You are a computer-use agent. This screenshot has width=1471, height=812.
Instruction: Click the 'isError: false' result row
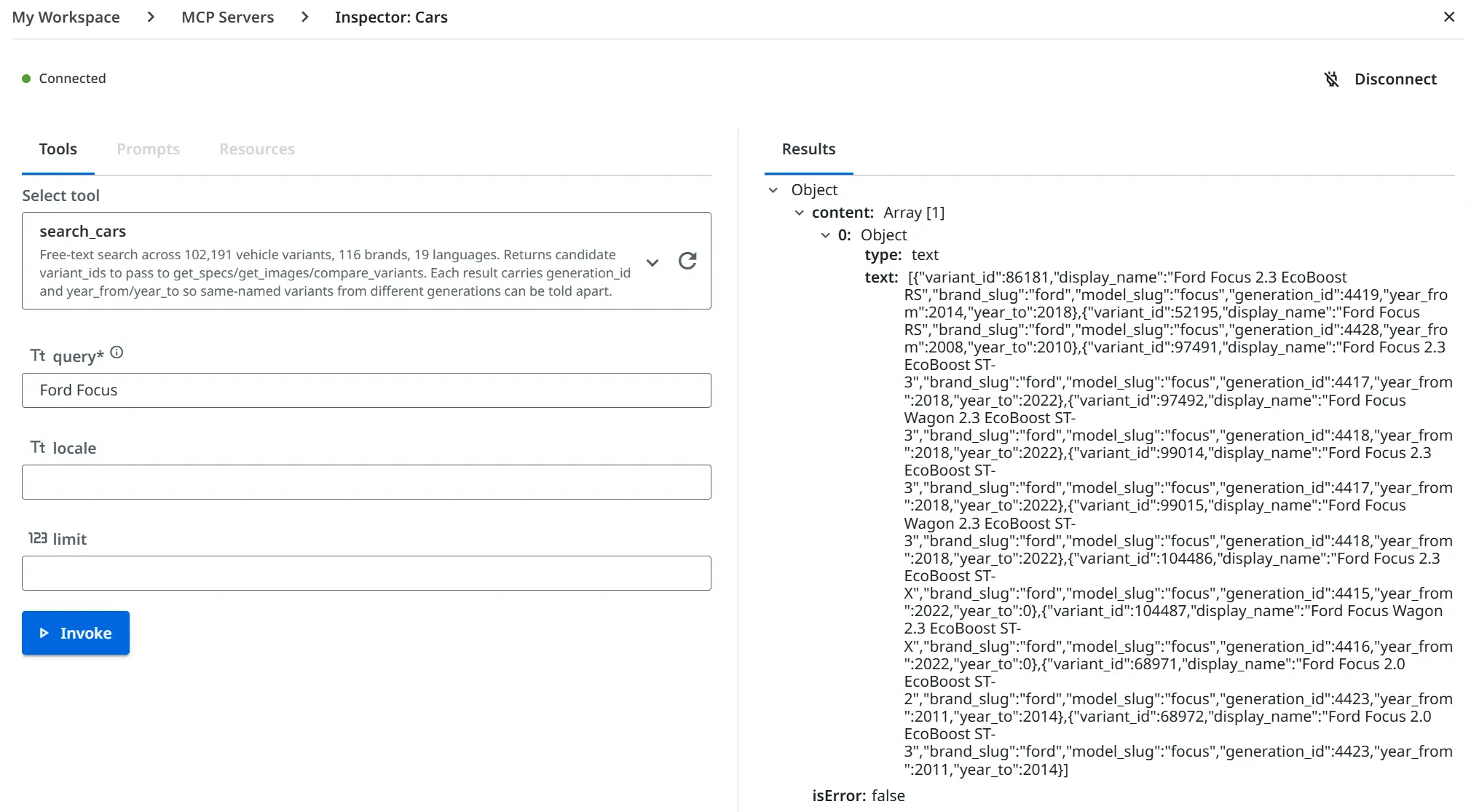point(859,796)
